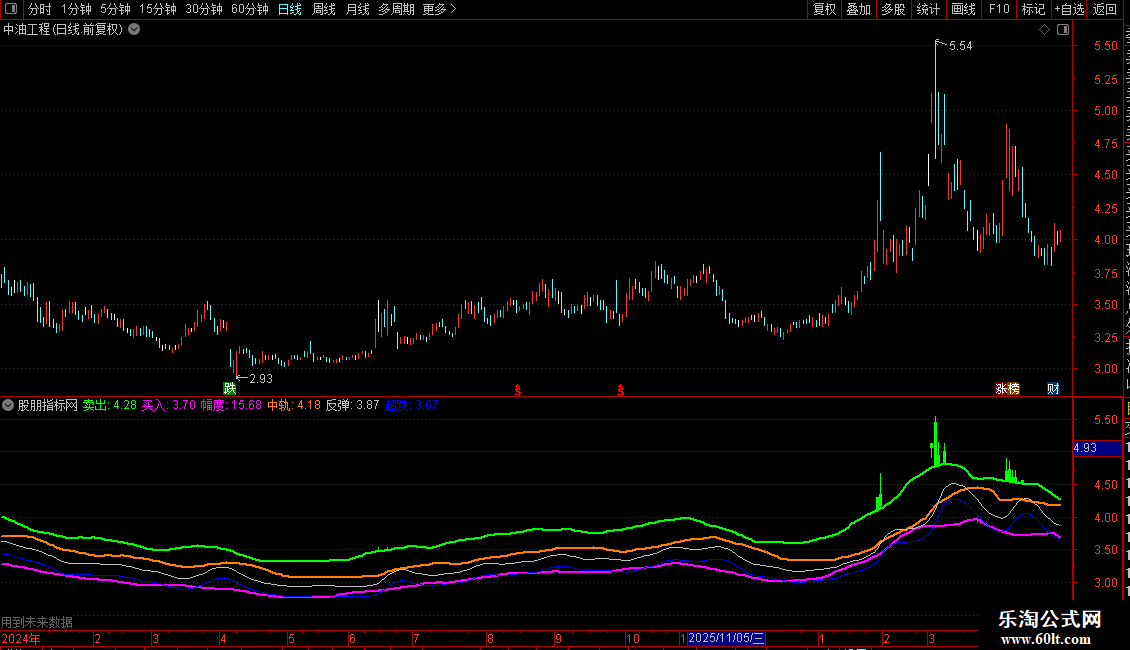Expand the 股朋指标网 indicator dropdown
Screen dimensions: 1130x650
coord(8,406)
